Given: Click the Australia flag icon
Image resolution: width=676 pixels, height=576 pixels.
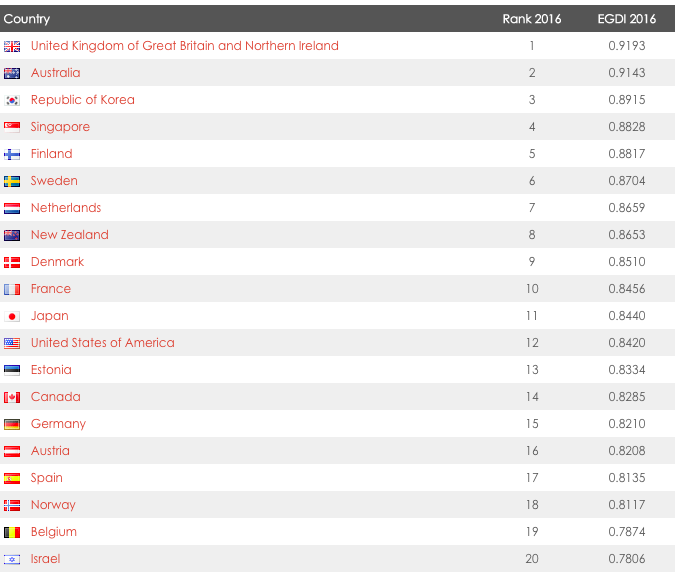Looking at the screenshot, I should pyautogui.click(x=12, y=73).
